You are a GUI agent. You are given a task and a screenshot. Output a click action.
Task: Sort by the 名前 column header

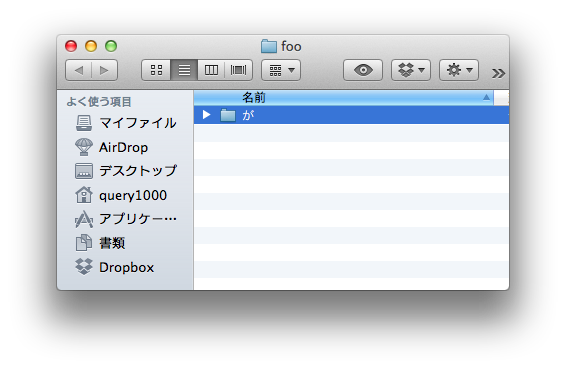[343, 97]
